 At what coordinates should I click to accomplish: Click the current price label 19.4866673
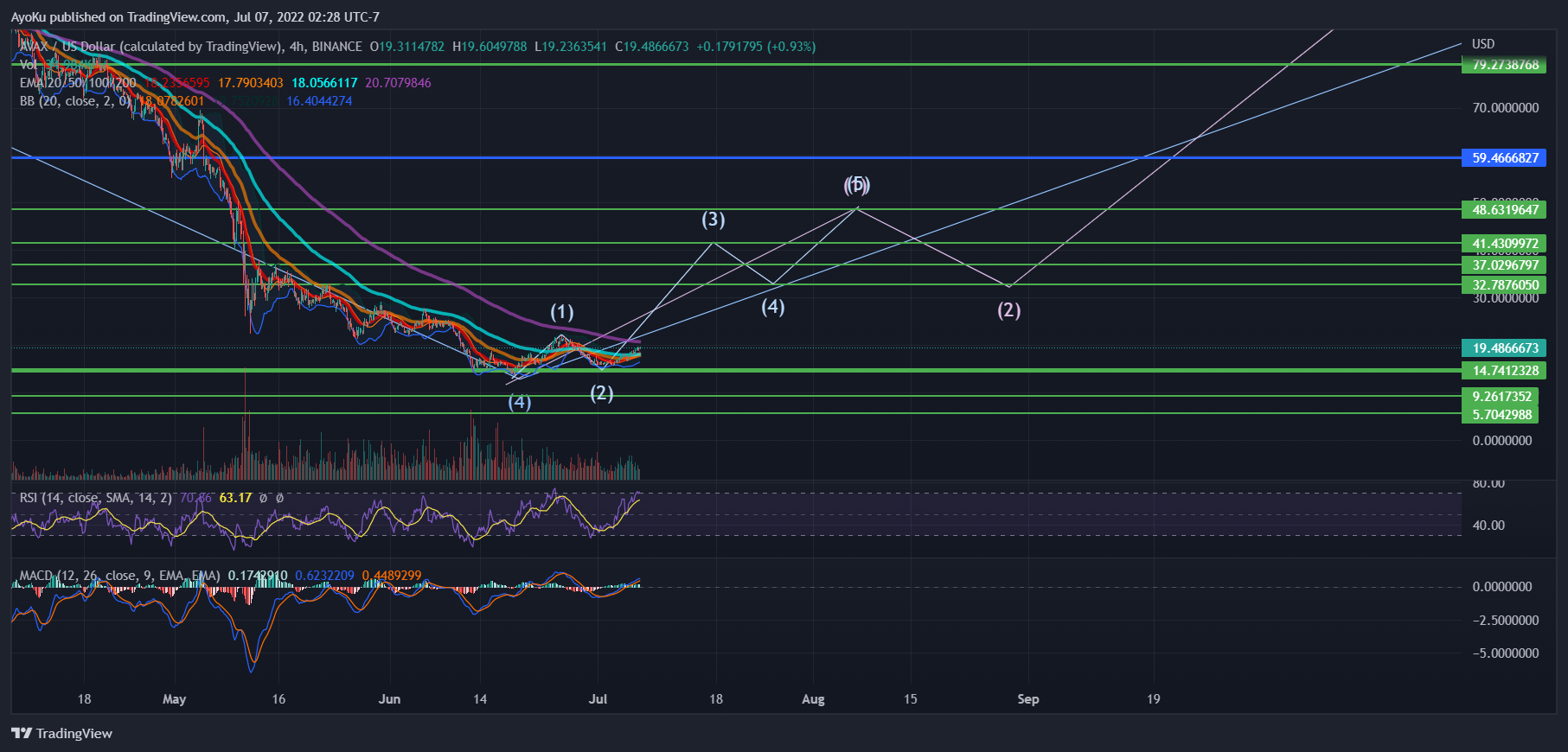click(x=1504, y=348)
